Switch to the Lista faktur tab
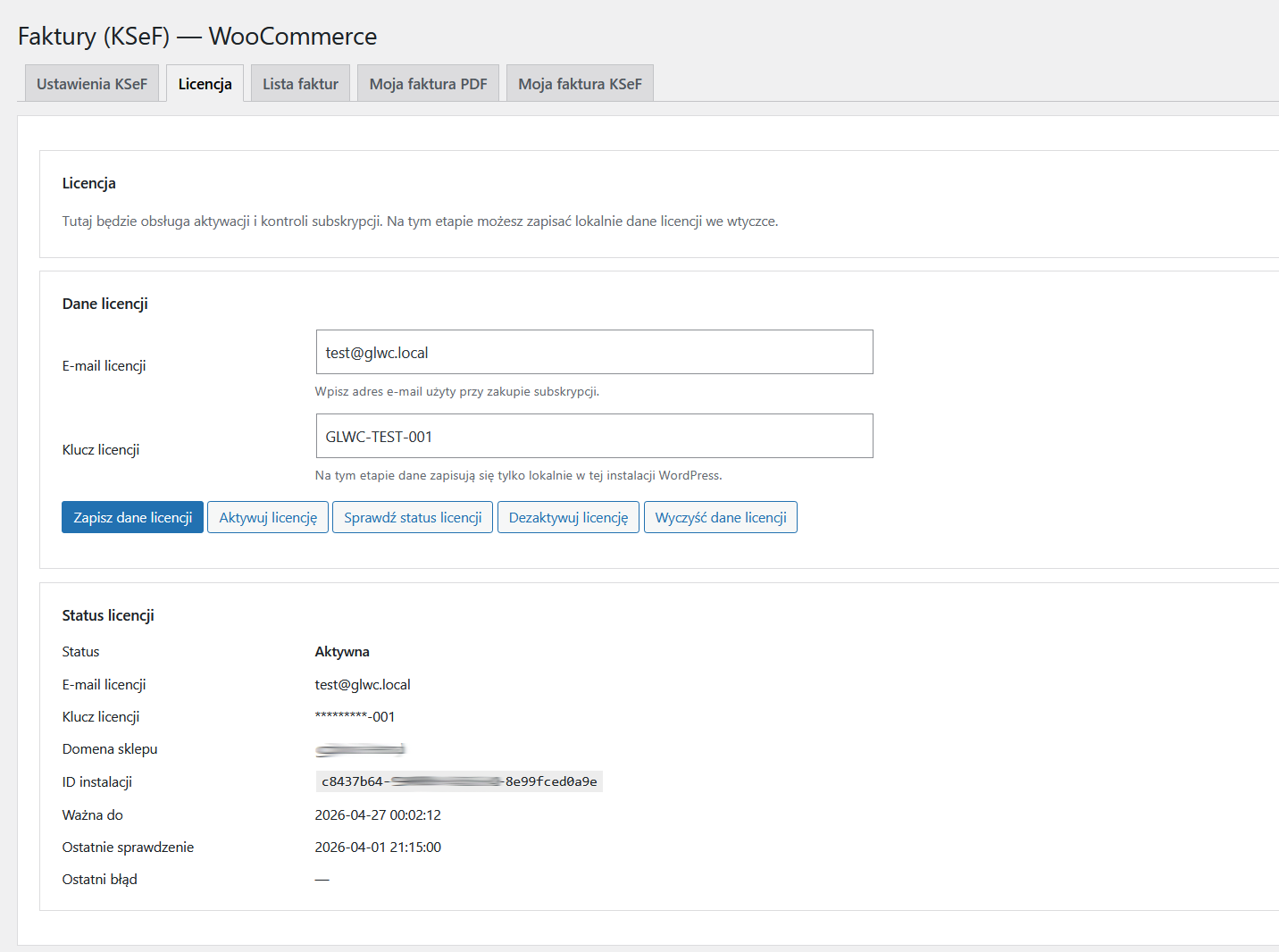The width and height of the screenshot is (1279, 952). pos(300,84)
